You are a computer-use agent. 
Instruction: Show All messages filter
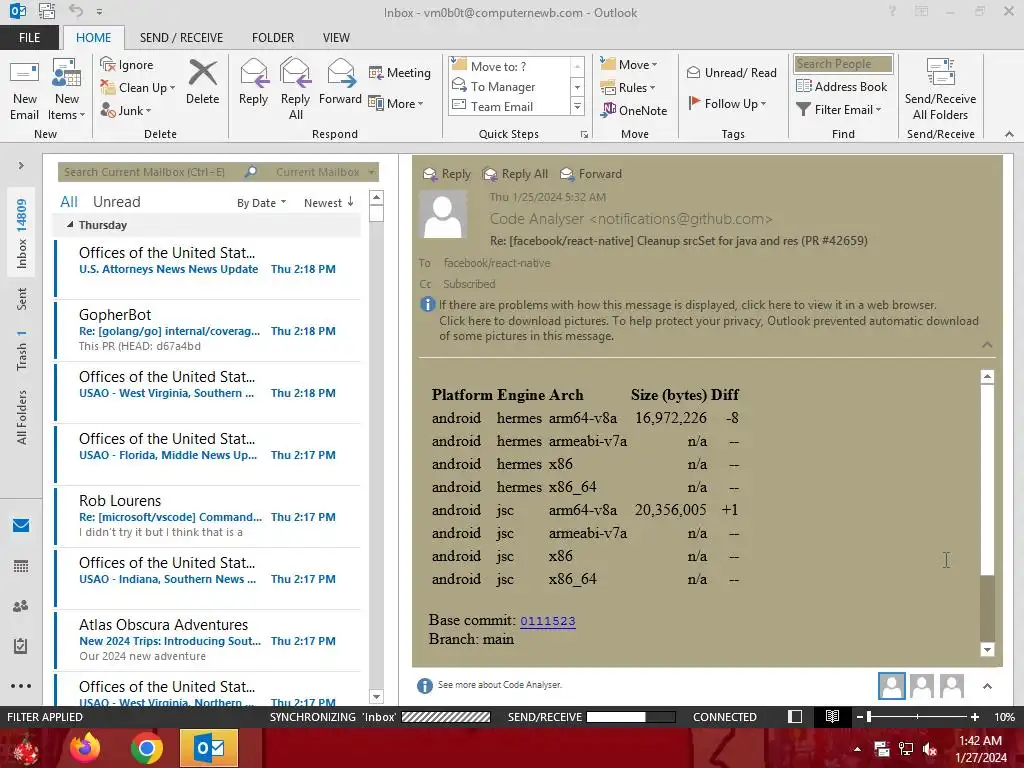pyautogui.click(x=69, y=202)
